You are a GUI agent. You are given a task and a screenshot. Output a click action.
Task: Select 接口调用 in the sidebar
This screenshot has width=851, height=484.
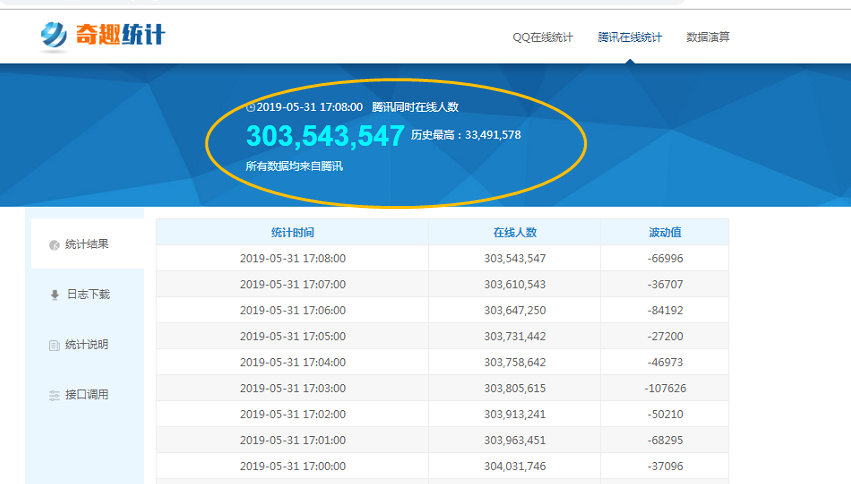click(87, 394)
